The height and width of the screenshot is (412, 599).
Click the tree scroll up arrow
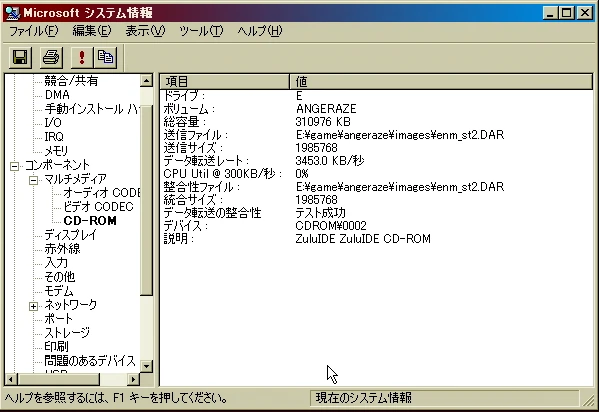tap(147, 81)
